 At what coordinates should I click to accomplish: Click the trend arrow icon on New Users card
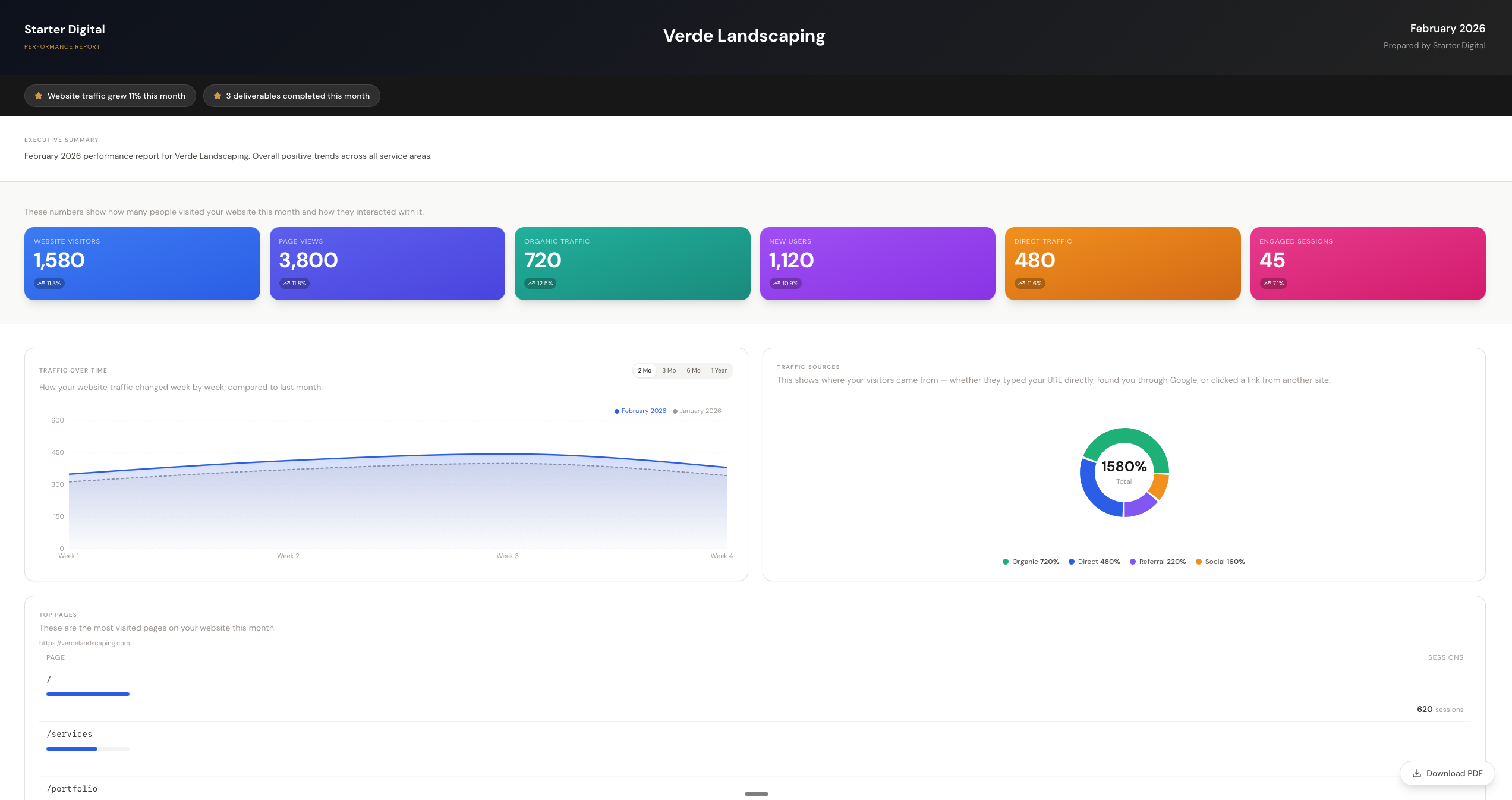[x=777, y=284]
